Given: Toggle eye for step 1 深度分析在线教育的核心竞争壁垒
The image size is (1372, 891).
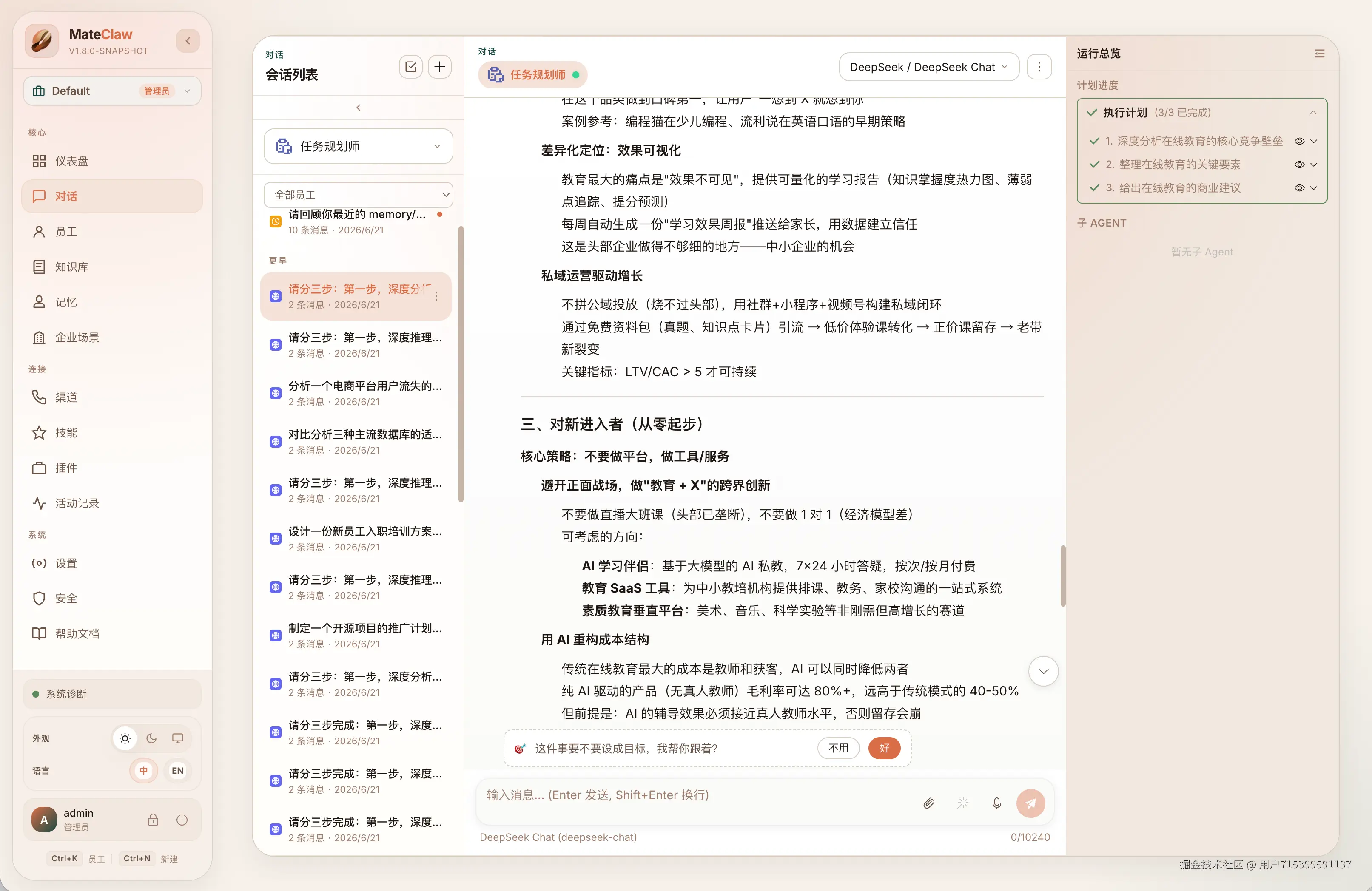Looking at the screenshot, I should pos(1299,141).
